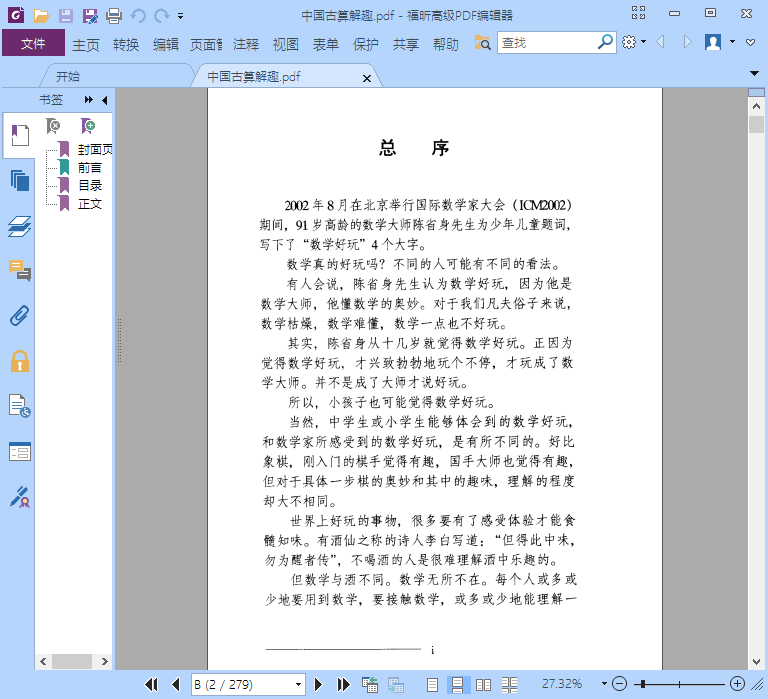The width and height of the screenshot is (768, 699).
Task: Open the comments panel
Action: pos(20,271)
